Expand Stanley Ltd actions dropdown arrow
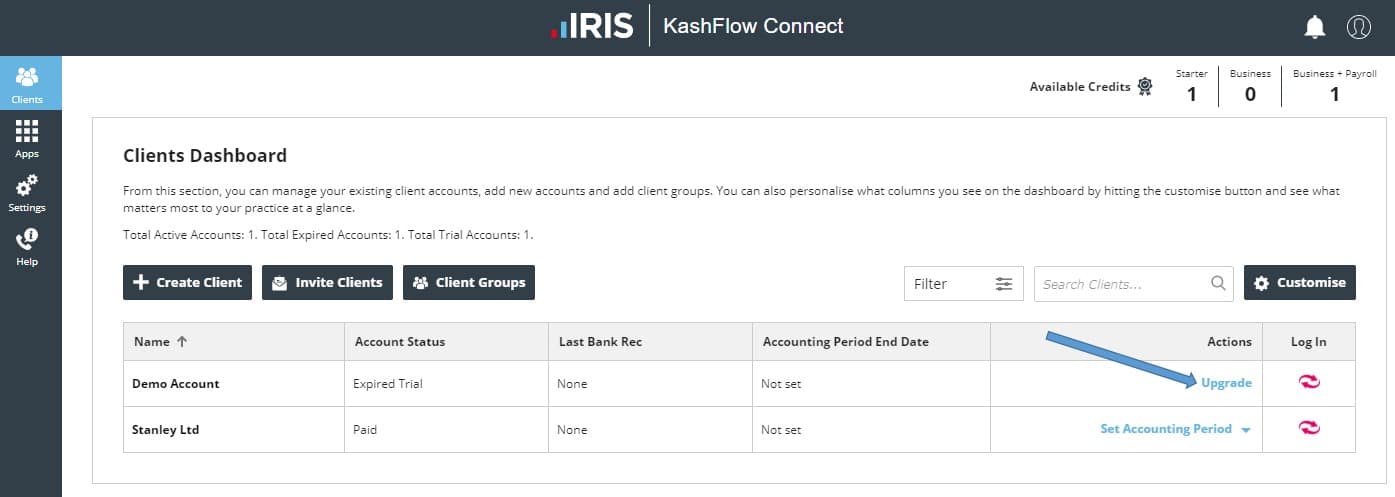 1245,430
